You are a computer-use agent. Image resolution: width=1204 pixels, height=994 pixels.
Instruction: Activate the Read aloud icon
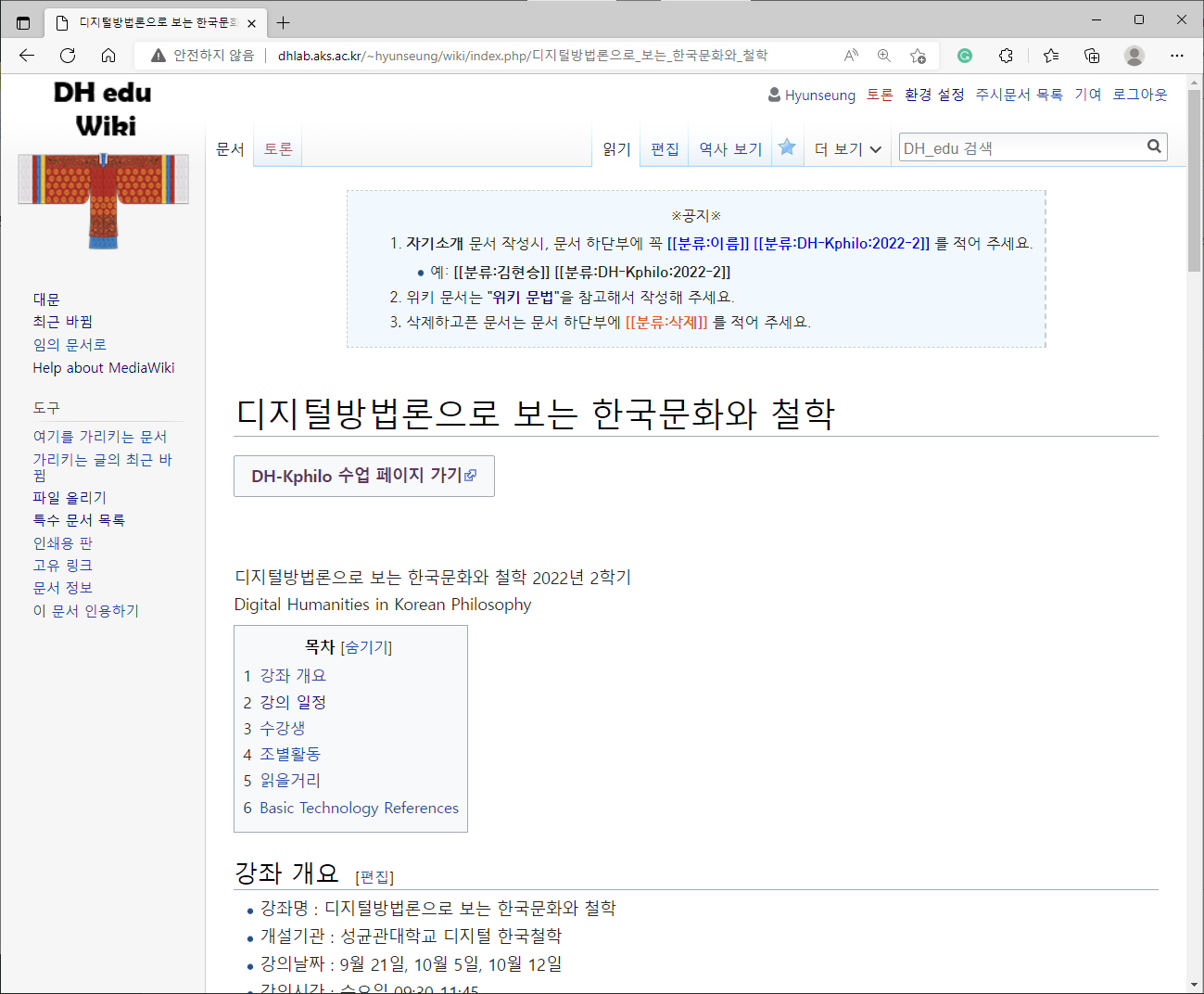click(x=851, y=56)
